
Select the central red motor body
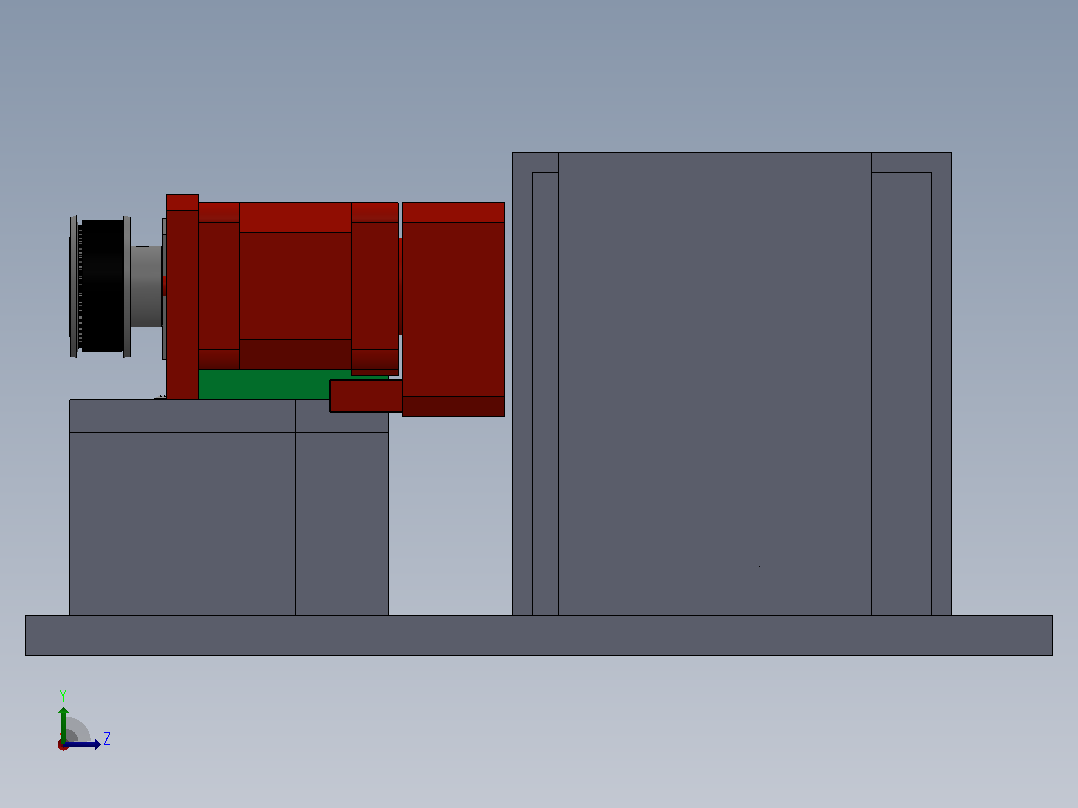295,286
